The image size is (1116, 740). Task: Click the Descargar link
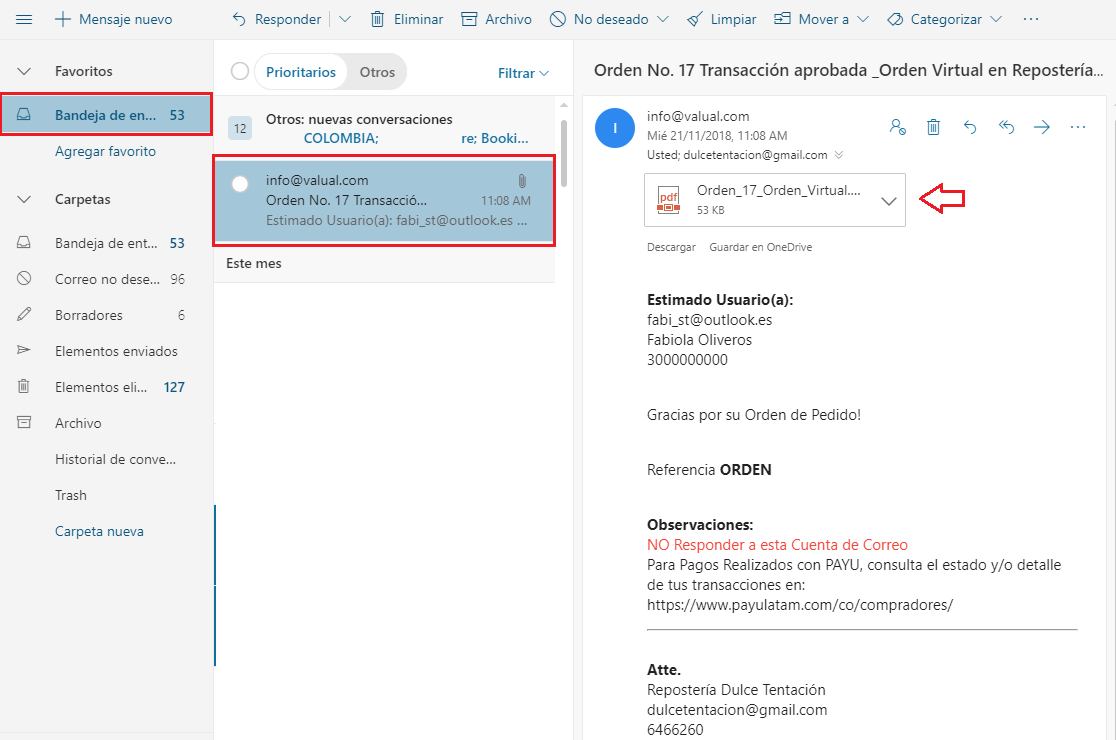(670, 247)
